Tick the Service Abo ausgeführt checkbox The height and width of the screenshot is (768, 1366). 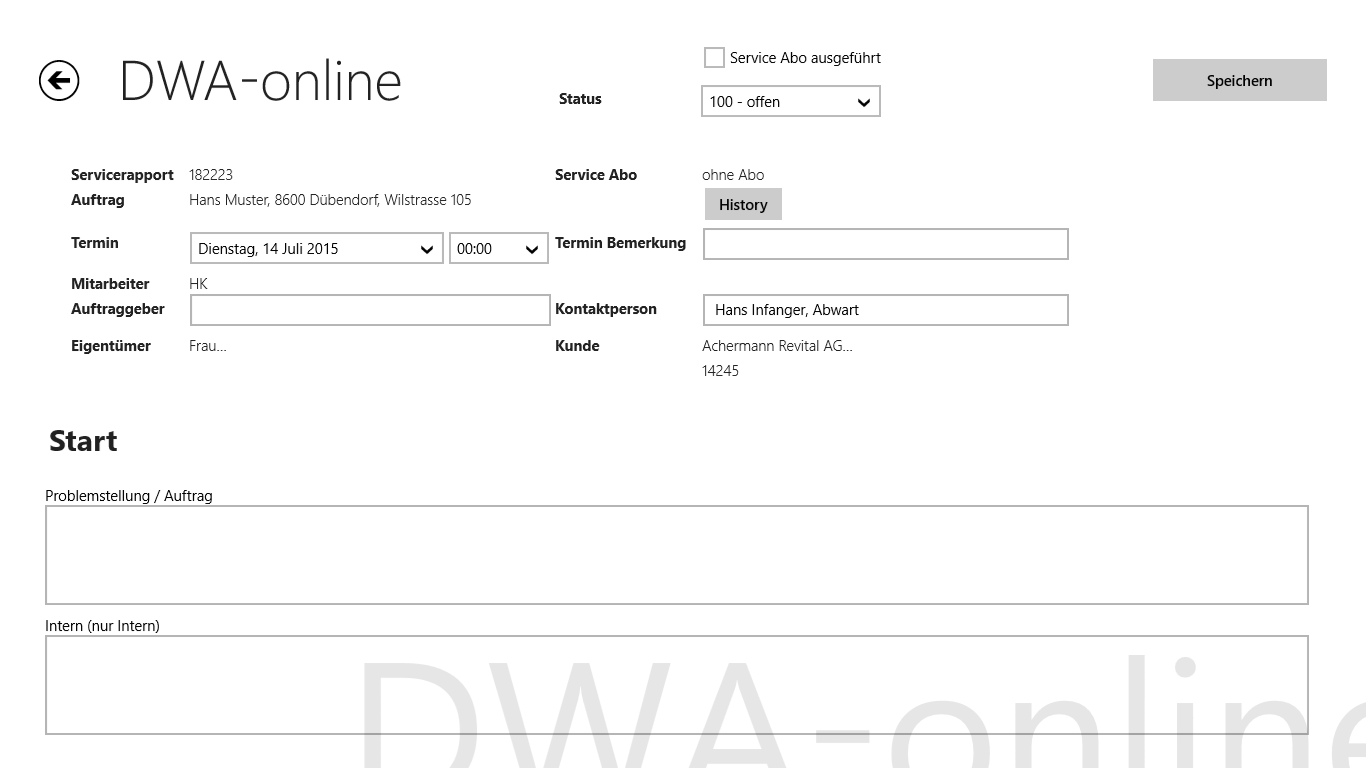714,58
